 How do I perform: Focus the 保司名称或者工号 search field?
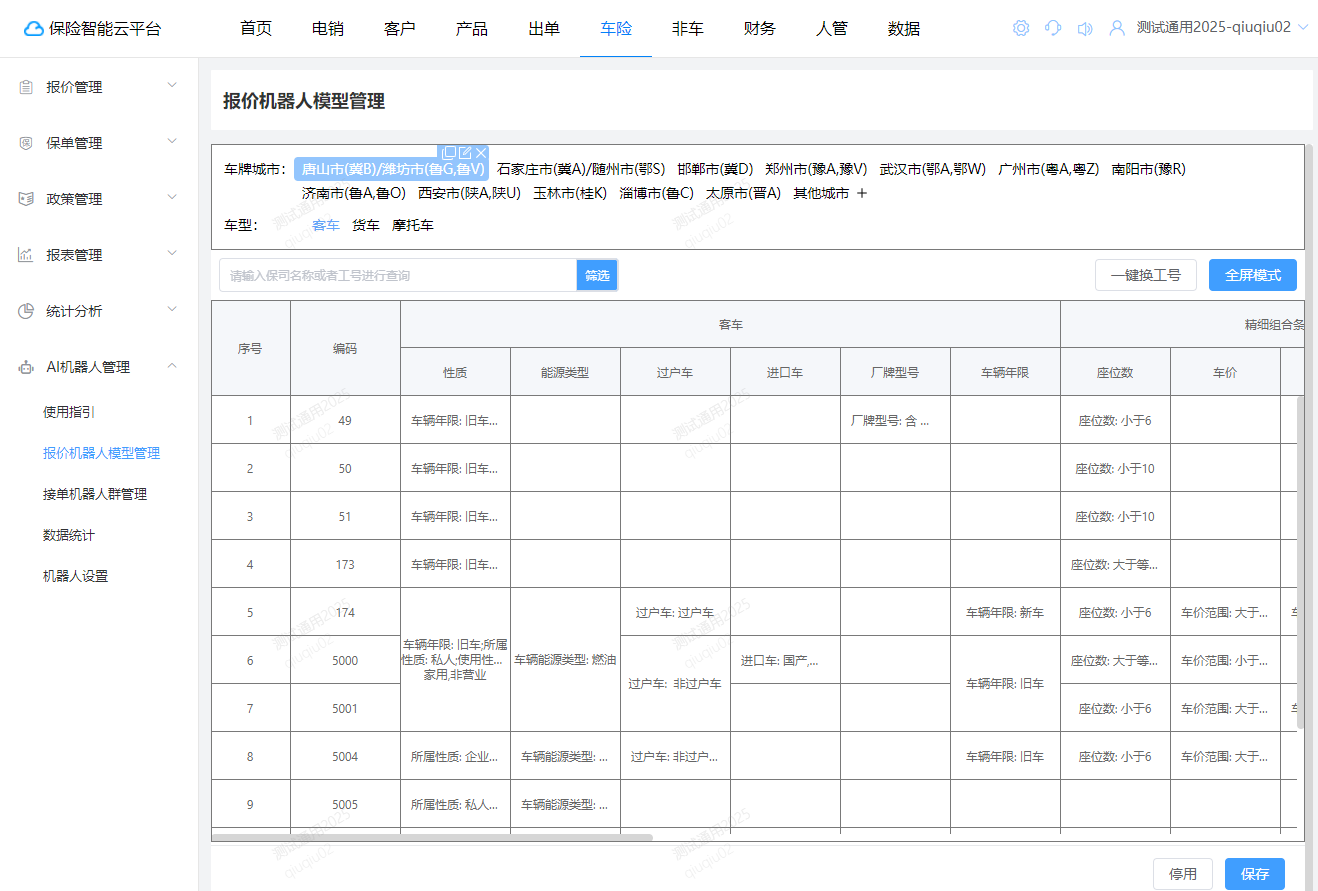tap(398, 275)
